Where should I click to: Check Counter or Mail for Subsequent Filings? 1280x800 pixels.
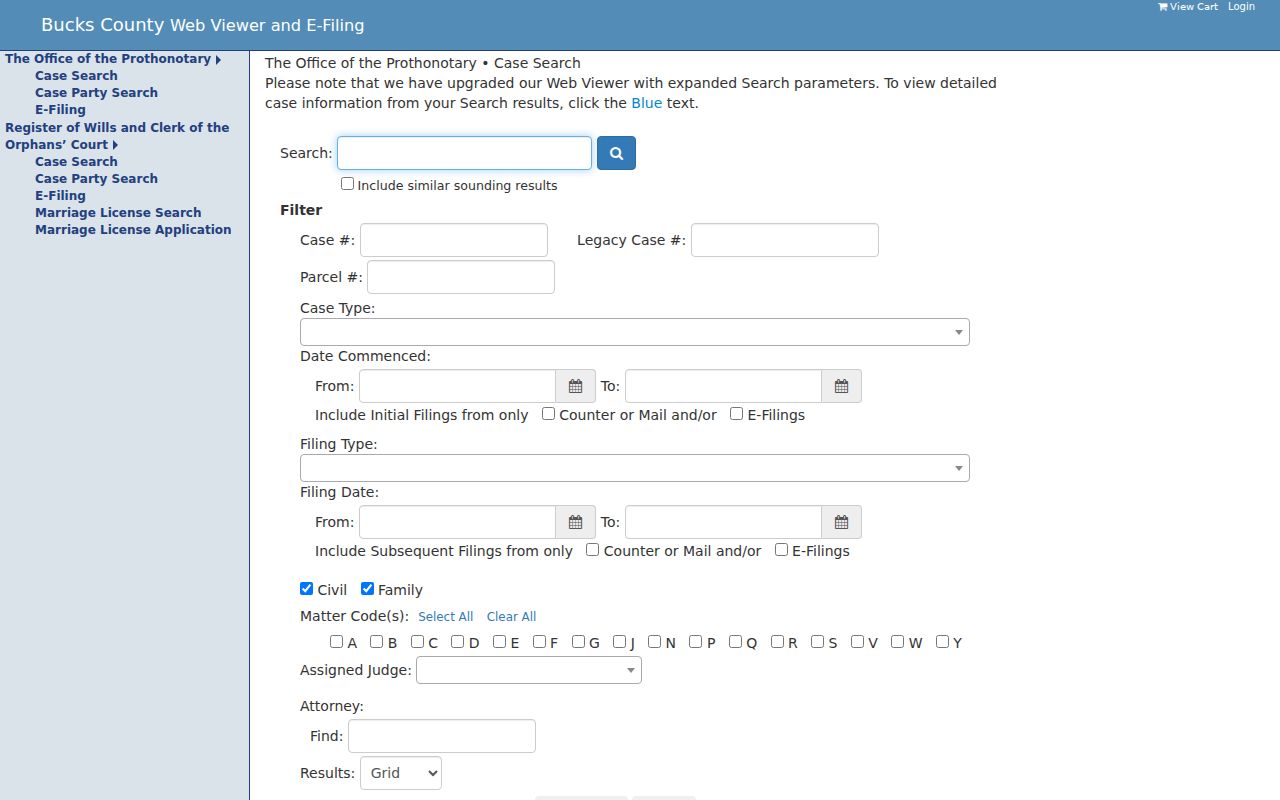pyautogui.click(x=592, y=550)
